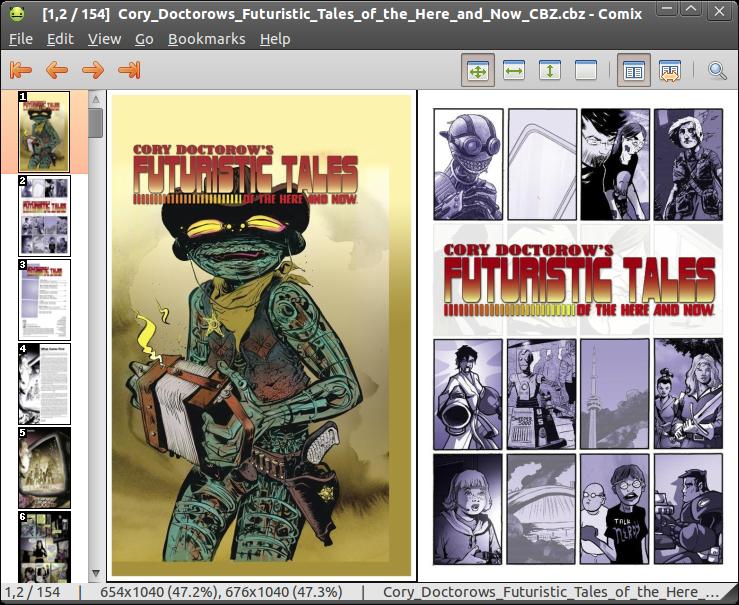Switch to fit width mode

click(514, 71)
